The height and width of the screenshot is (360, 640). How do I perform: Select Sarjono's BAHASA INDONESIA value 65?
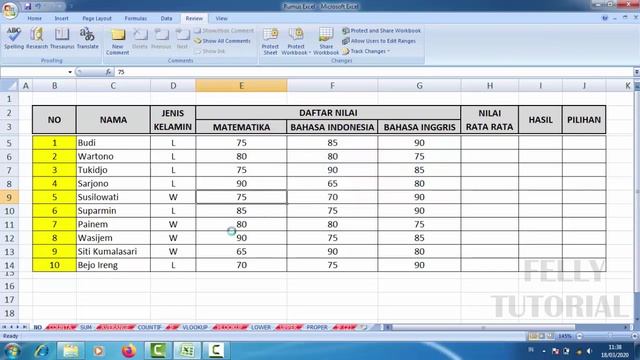(332, 183)
